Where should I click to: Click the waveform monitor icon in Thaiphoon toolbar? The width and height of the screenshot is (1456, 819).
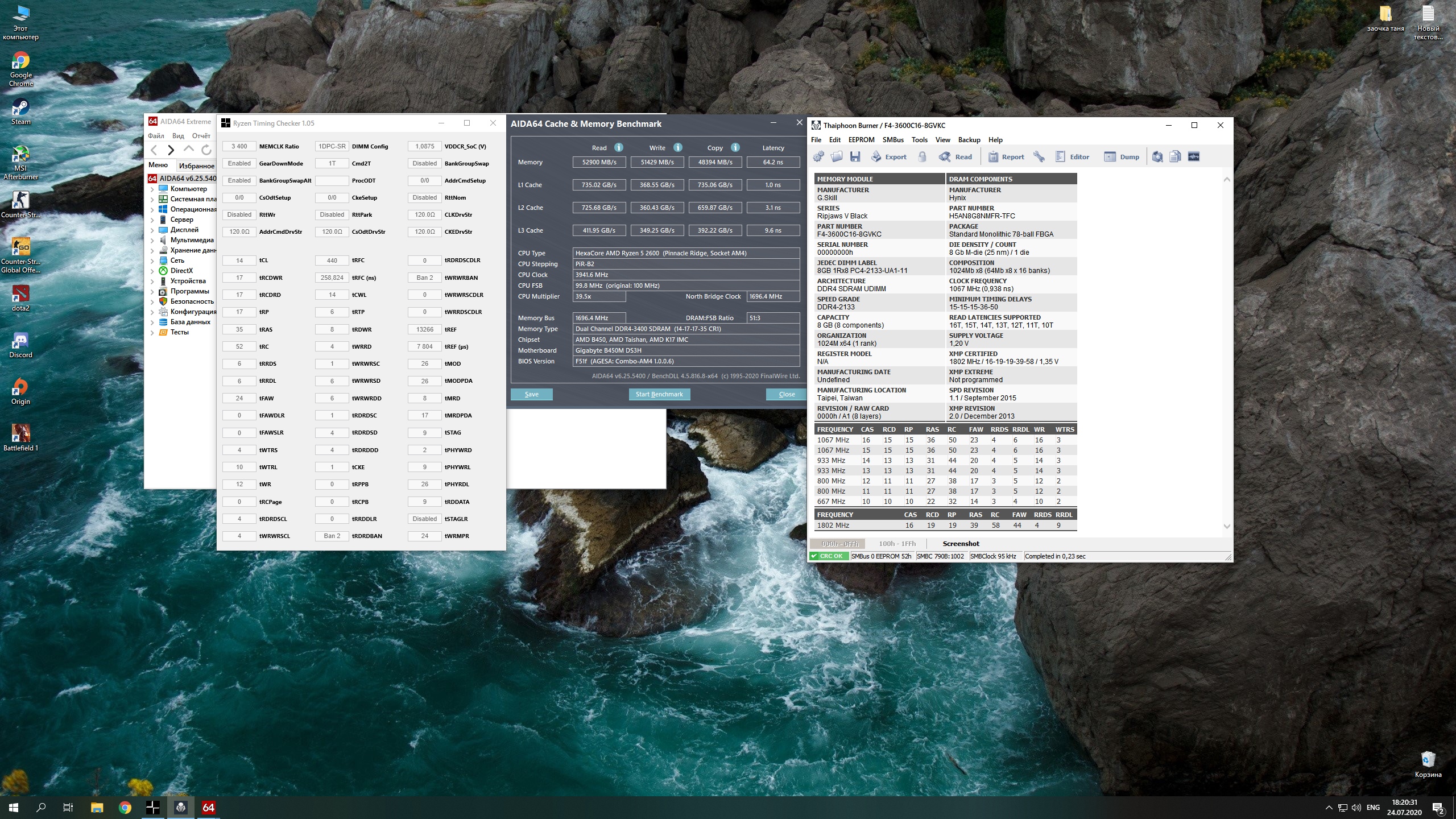pyautogui.click(x=1194, y=157)
